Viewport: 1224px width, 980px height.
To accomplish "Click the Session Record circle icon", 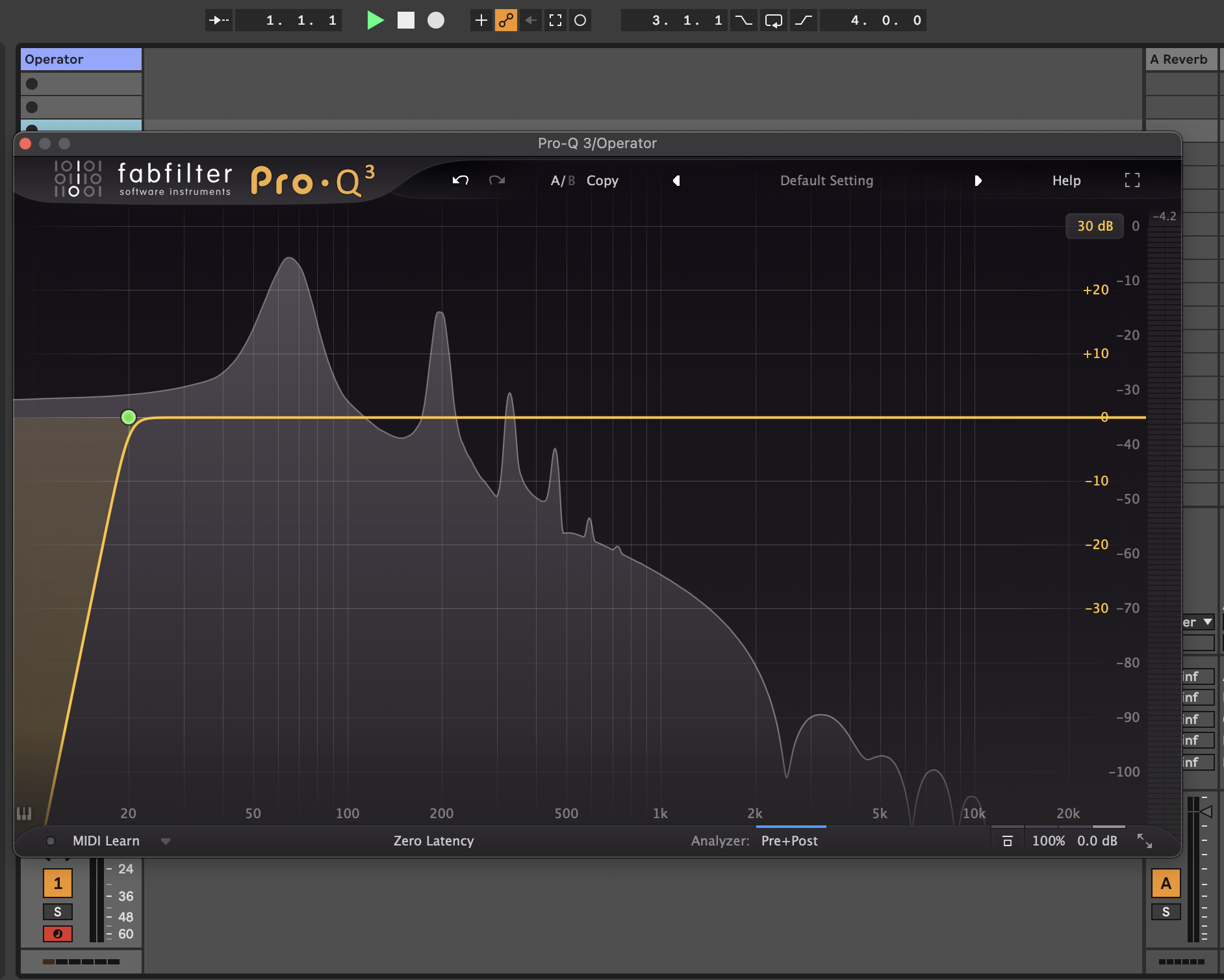I will [x=580, y=20].
